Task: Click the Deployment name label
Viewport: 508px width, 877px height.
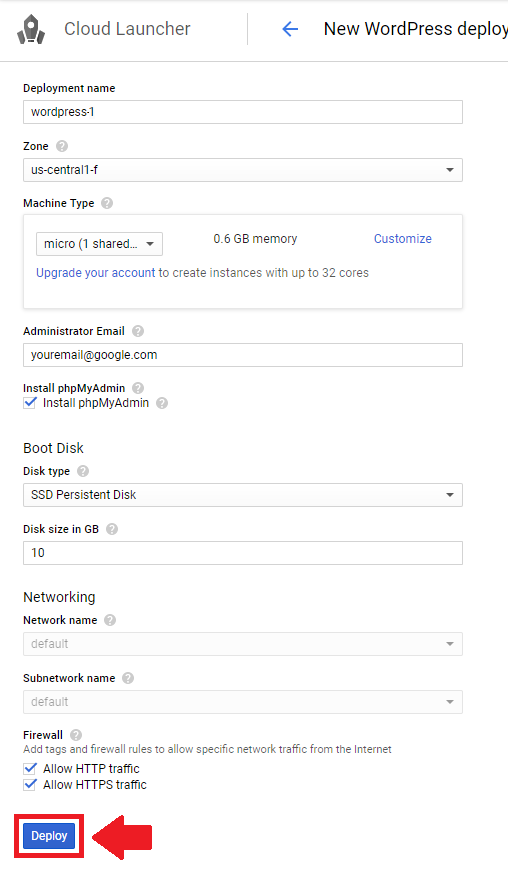Action: (69, 88)
